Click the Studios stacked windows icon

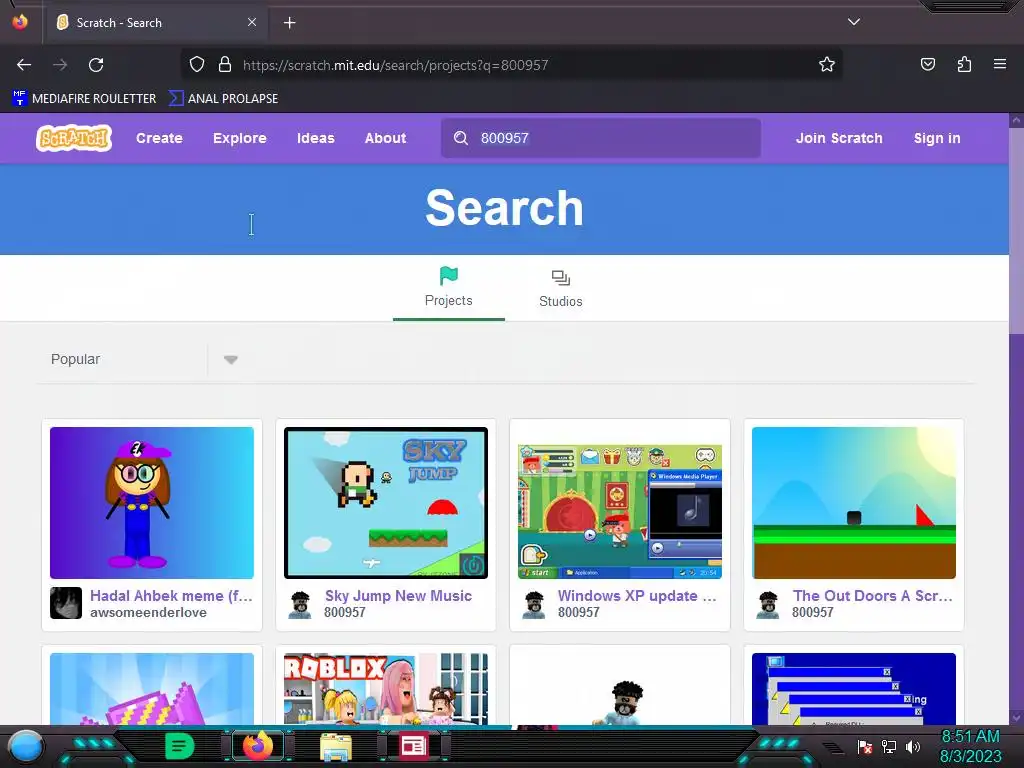point(560,278)
